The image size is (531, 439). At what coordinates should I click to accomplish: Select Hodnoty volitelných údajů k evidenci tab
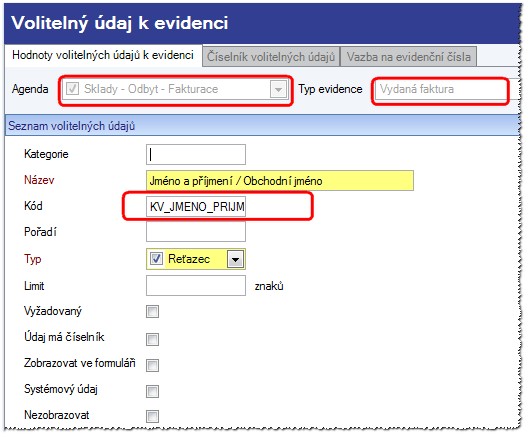coord(103,55)
